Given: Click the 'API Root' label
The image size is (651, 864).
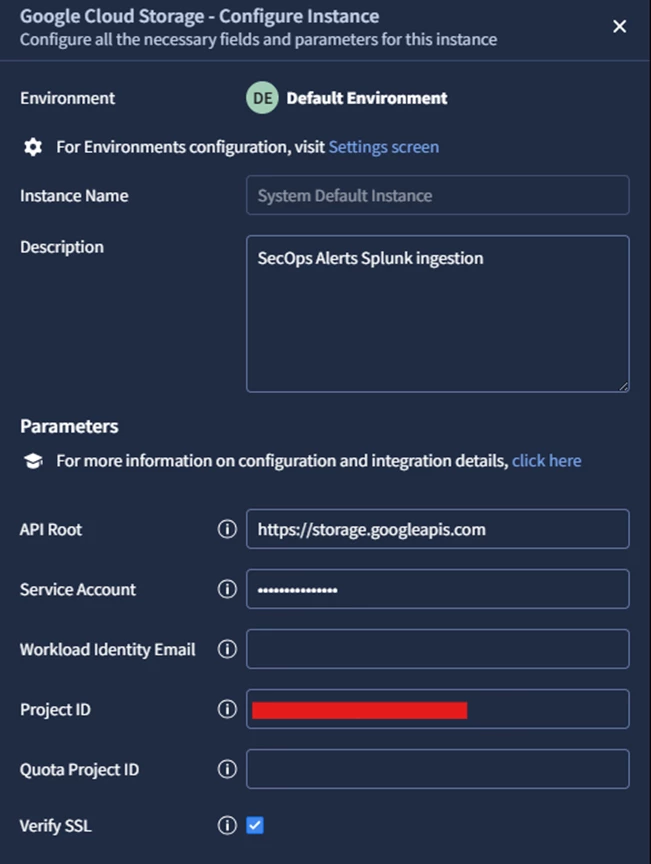Looking at the screenshot, I should pos(51,530).
